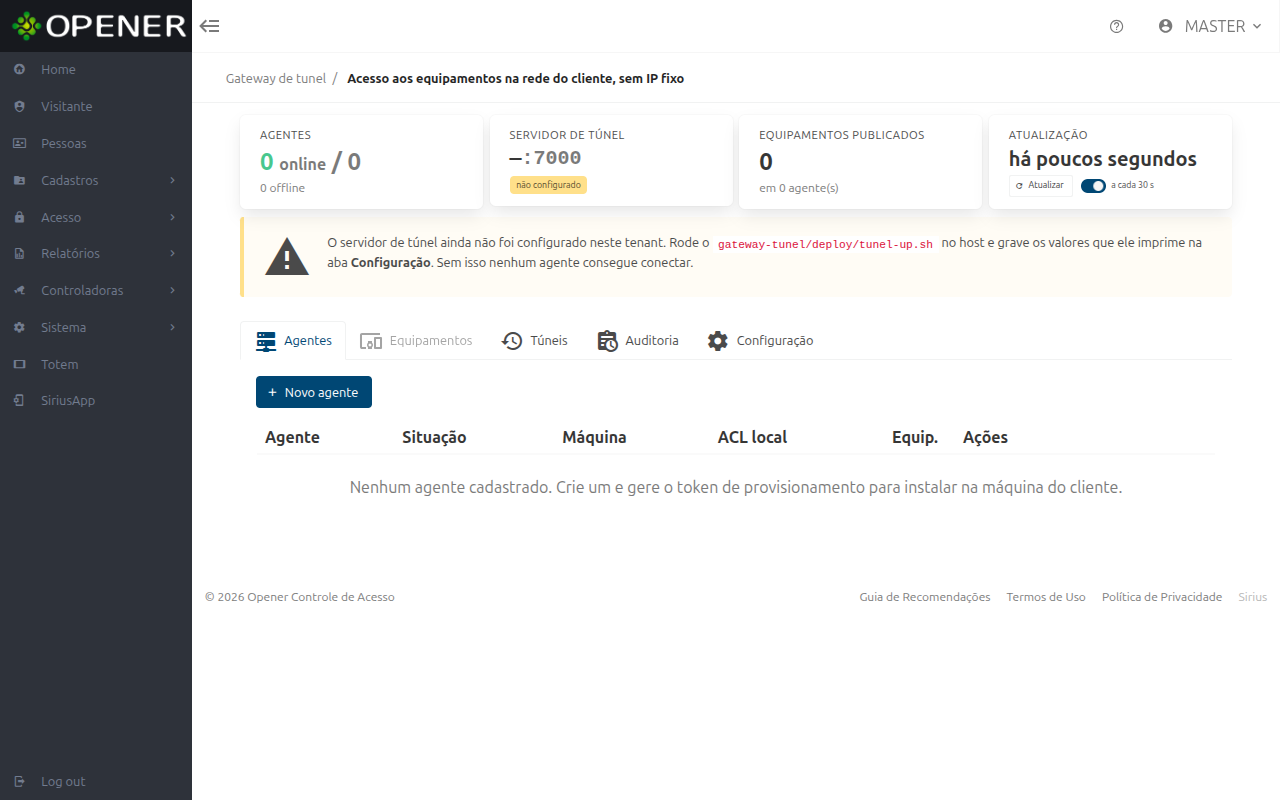Click the Controladoras camera icon
Screen dimensions: 1280x800
click(19, 290)
